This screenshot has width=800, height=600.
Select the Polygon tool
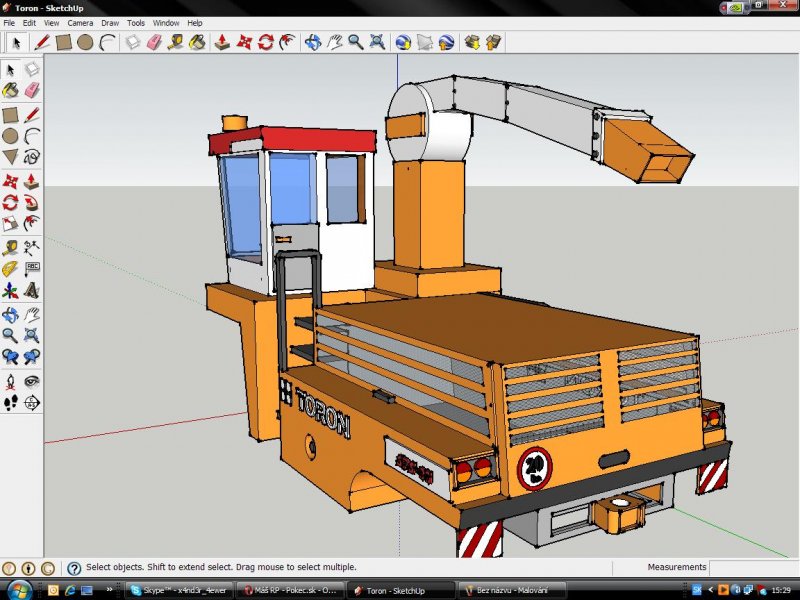(10, 157)
